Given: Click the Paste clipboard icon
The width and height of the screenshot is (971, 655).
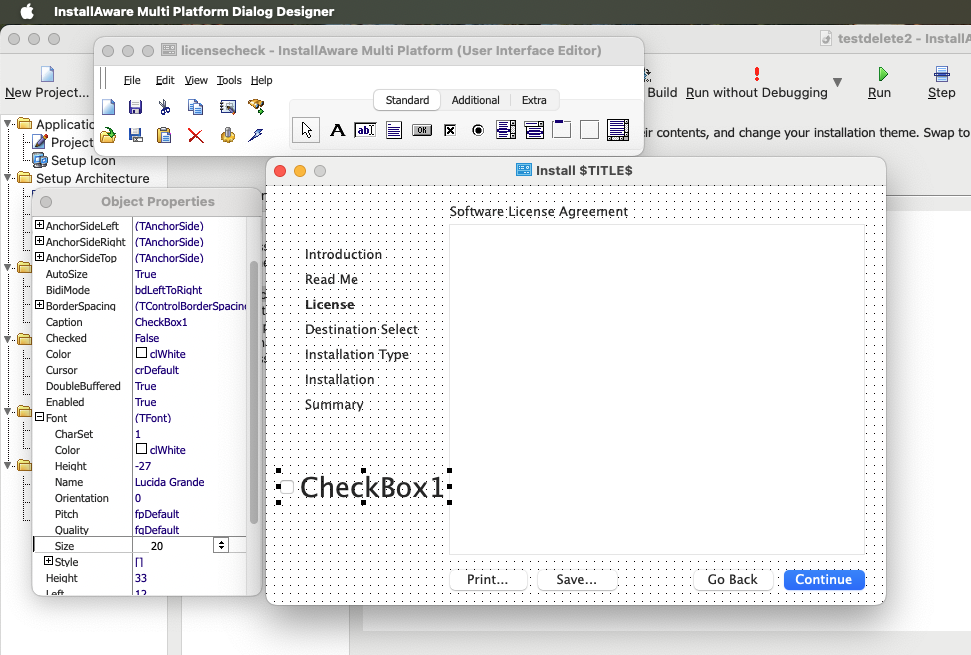Looking at the screenshot, I should pyautogui.click(x=164, y=135).
